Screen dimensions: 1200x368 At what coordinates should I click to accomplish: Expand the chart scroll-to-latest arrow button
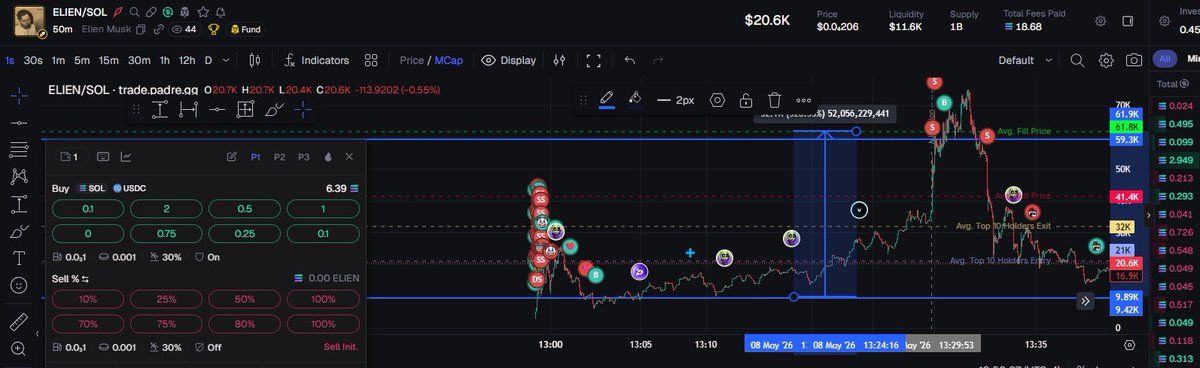click(1085, 300)
